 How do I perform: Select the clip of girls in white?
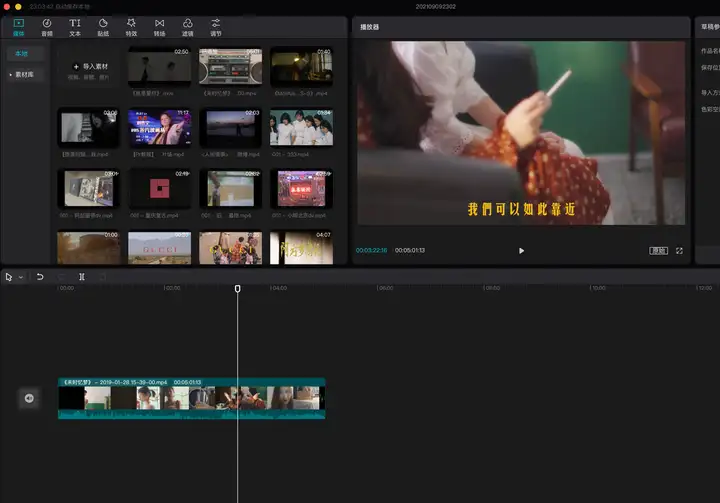point(301,128)
